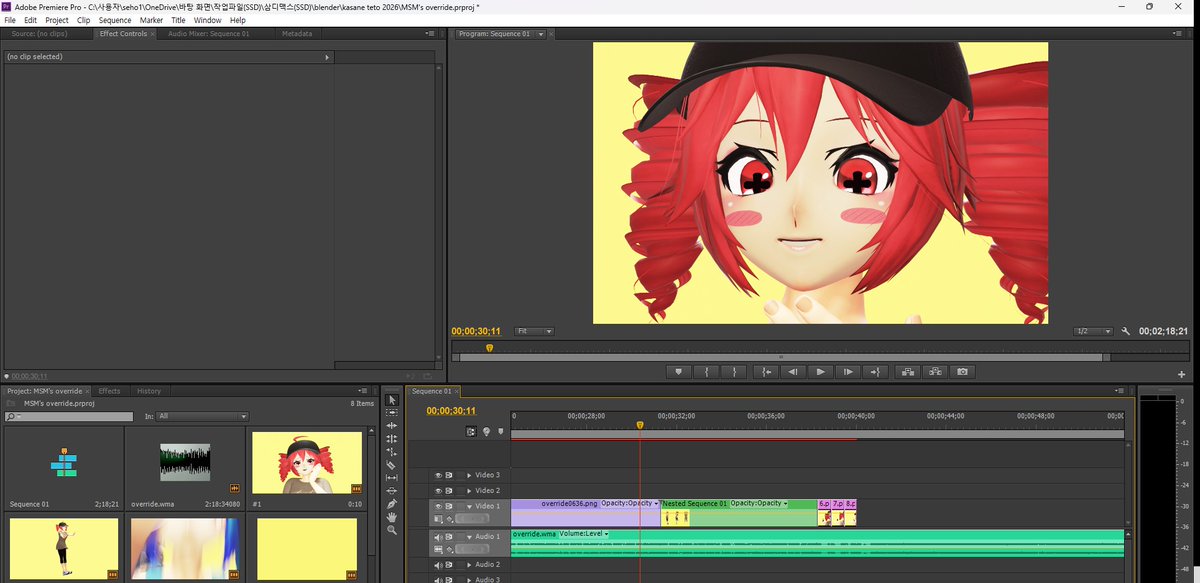Switch to the History tab

pyautogui.click(x=148, y=391)
